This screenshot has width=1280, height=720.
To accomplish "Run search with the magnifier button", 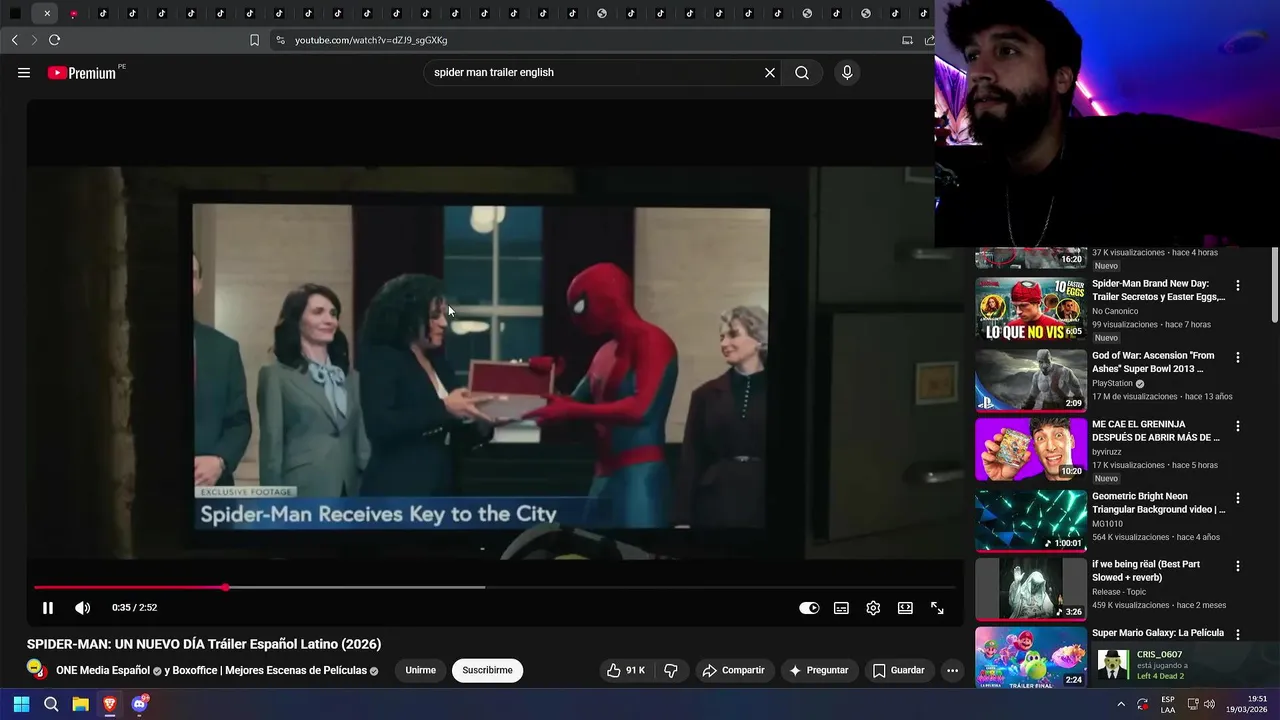I will coord(802,73).
